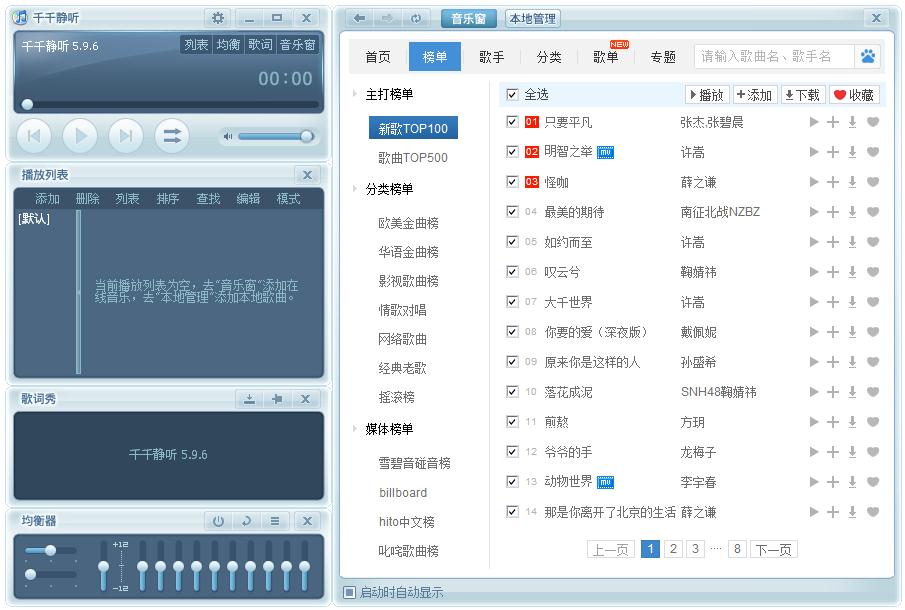The height and width of the screenshot is (610, 905).
Task: Search with the paw icon
Action: 867,56
